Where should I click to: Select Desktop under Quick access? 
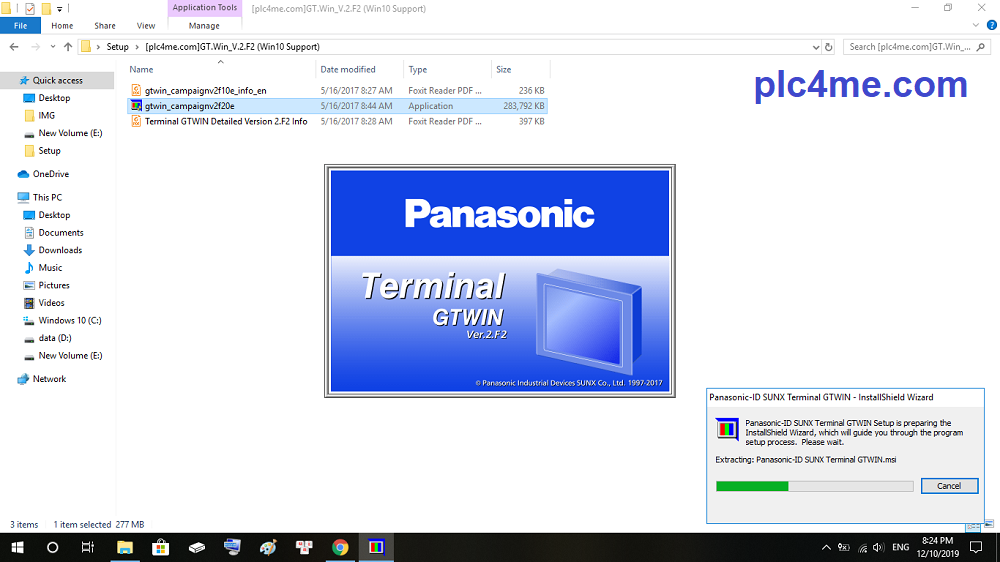tap(54, 98)
